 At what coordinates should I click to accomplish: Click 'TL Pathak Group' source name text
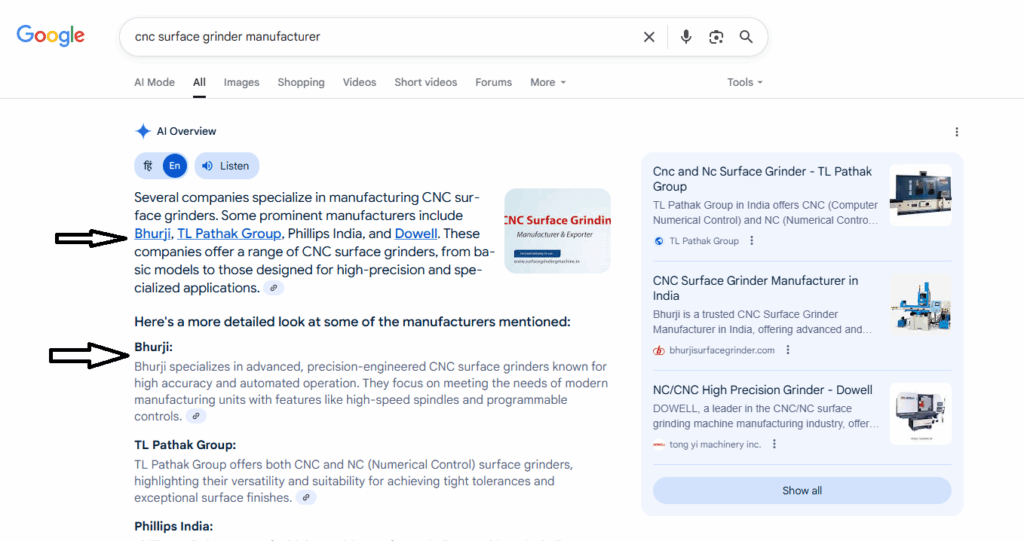(x=704, y=241)
